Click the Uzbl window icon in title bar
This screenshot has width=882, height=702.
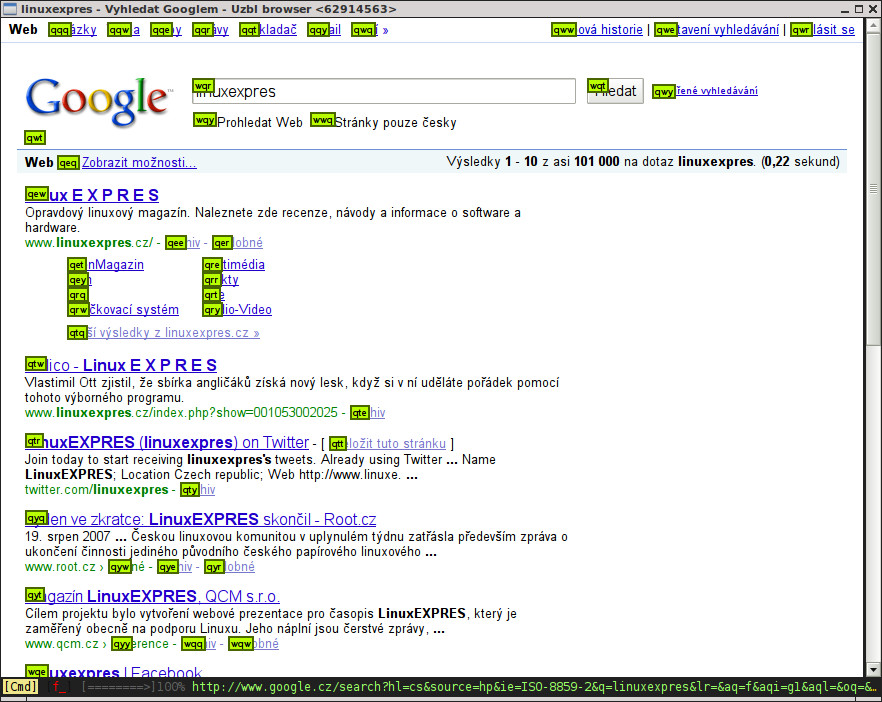point(10,8)
